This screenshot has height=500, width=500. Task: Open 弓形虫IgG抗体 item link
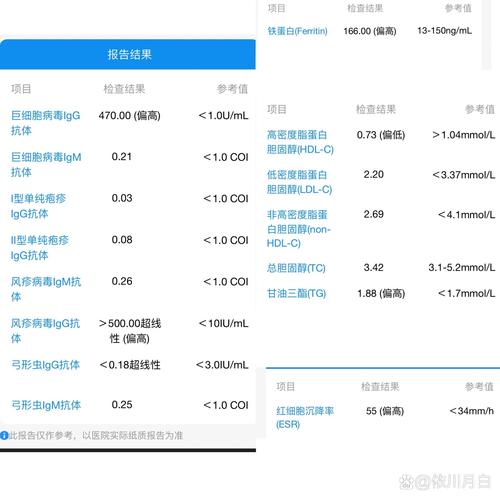coord(45,365)
